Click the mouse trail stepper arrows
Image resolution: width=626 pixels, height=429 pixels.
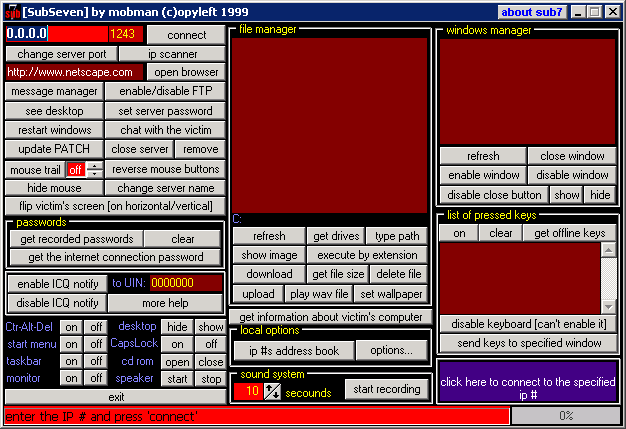point(94,170)
